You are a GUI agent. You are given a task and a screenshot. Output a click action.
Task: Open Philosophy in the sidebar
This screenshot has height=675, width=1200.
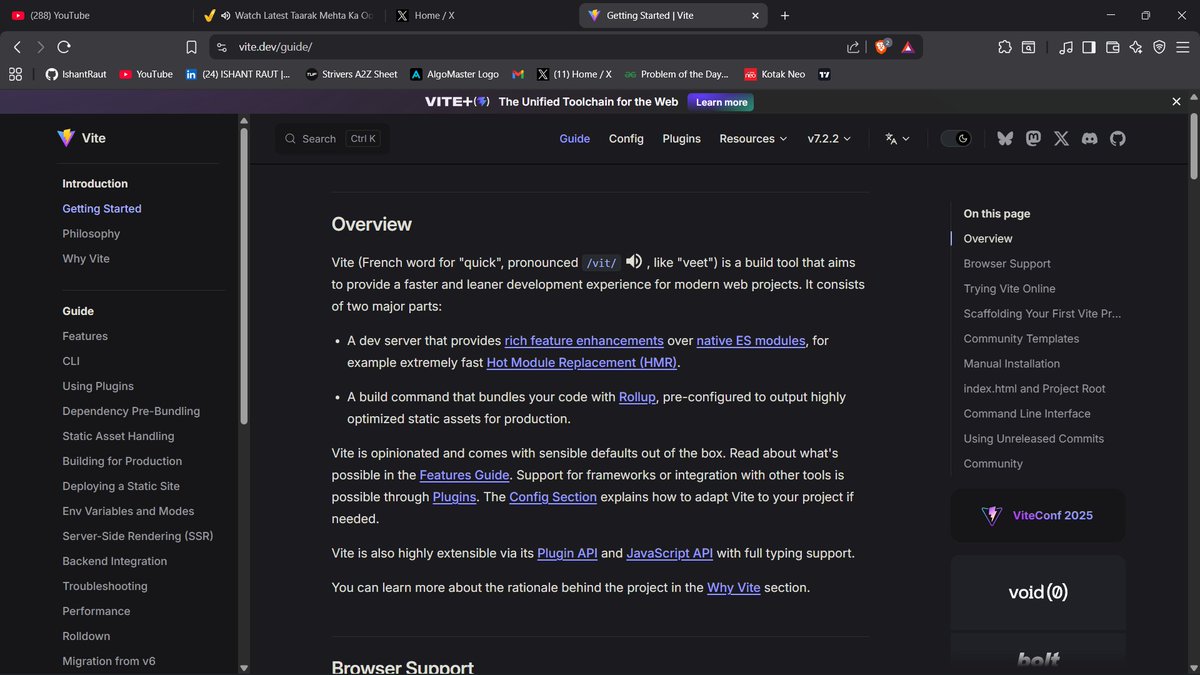click(x=91, y=234)
